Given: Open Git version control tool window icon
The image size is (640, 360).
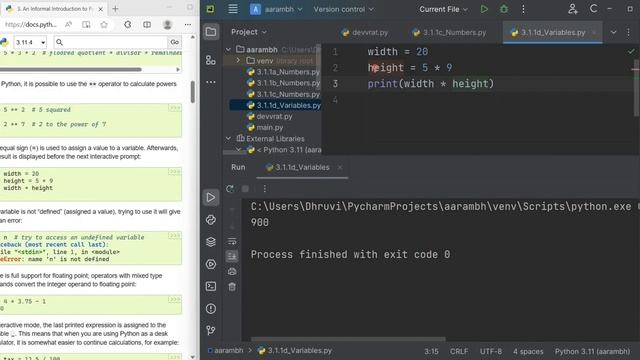Looking at the screenshot, I should point(211,330).
